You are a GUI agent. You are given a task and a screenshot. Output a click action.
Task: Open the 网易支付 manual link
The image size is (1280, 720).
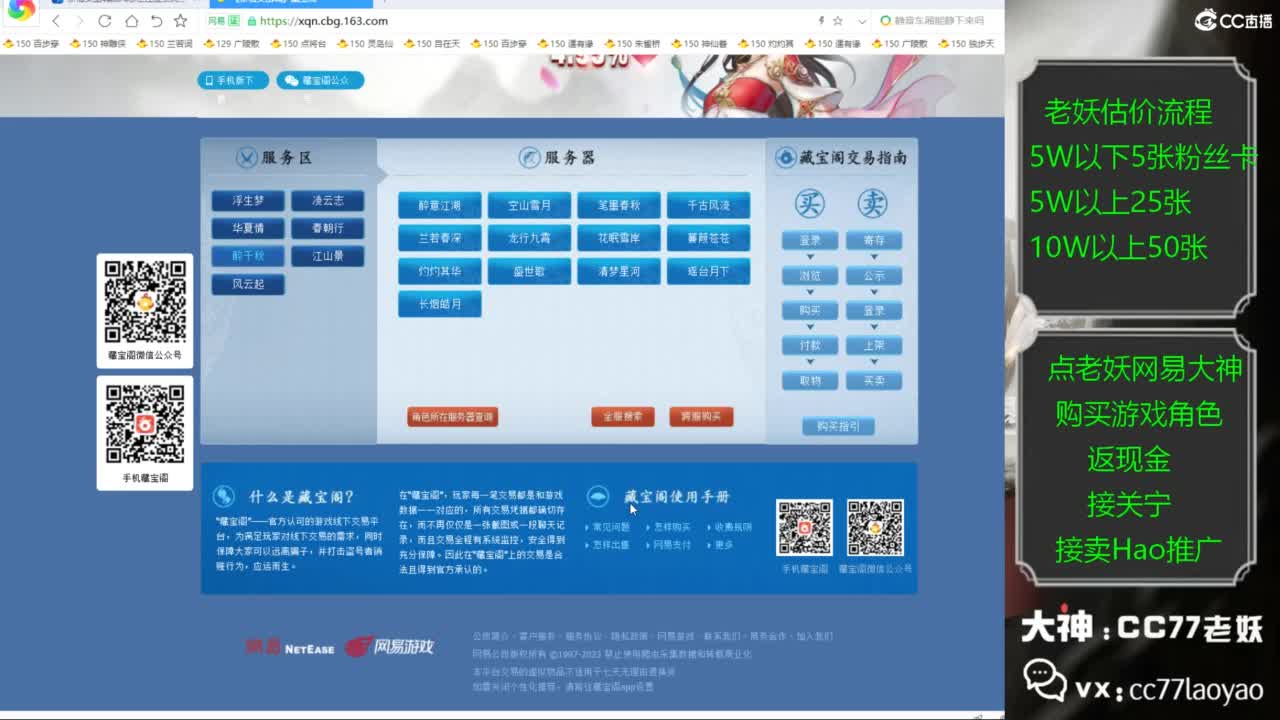[672, 545]
